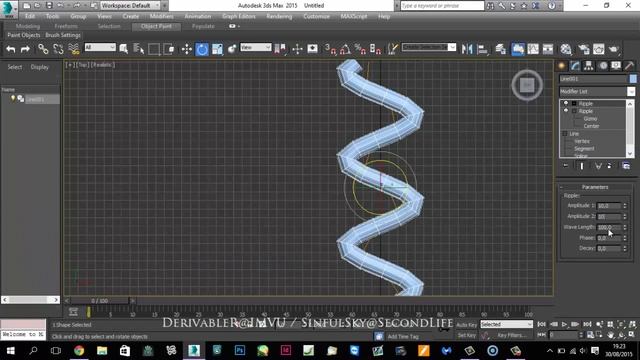
Task: Click the Set Key button
Action: tap(467, 335)
